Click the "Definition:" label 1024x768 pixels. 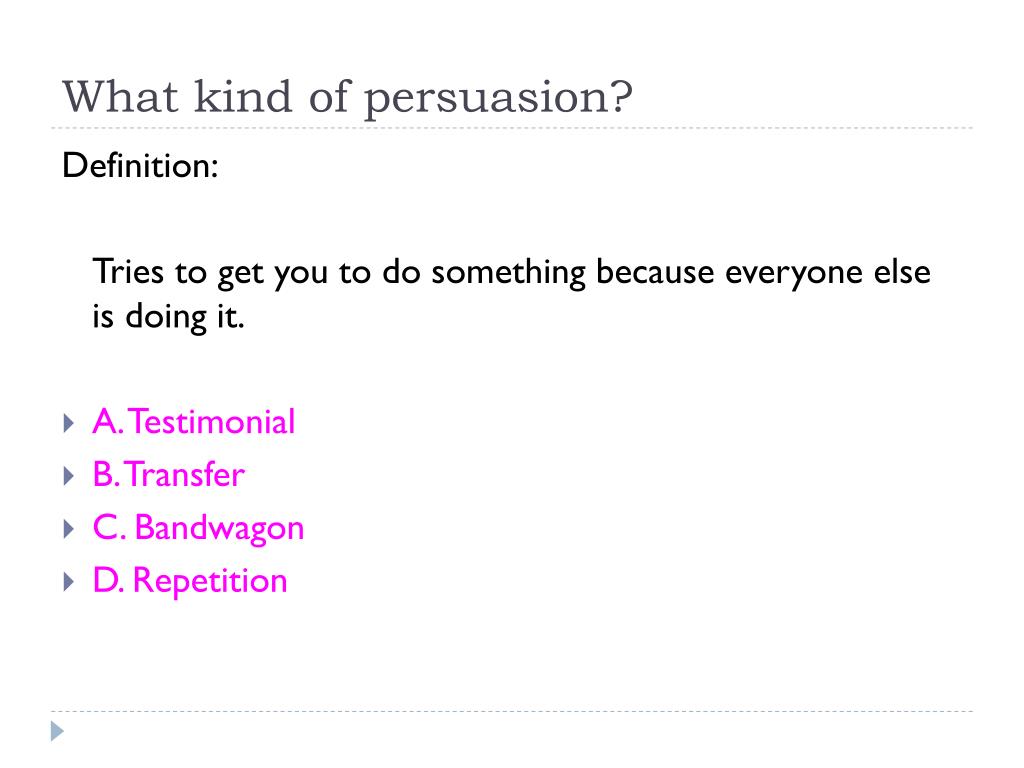tap(140, 165)
